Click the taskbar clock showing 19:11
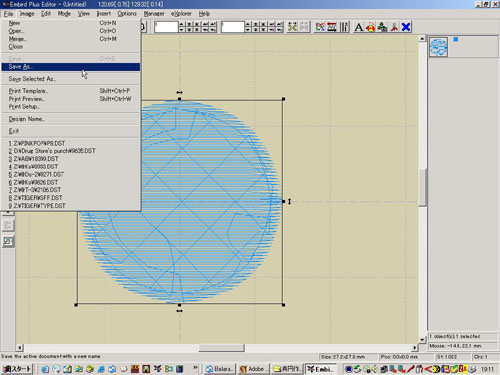Image resolution: width=500 pixels, height=375 pixels. [487, 369]
